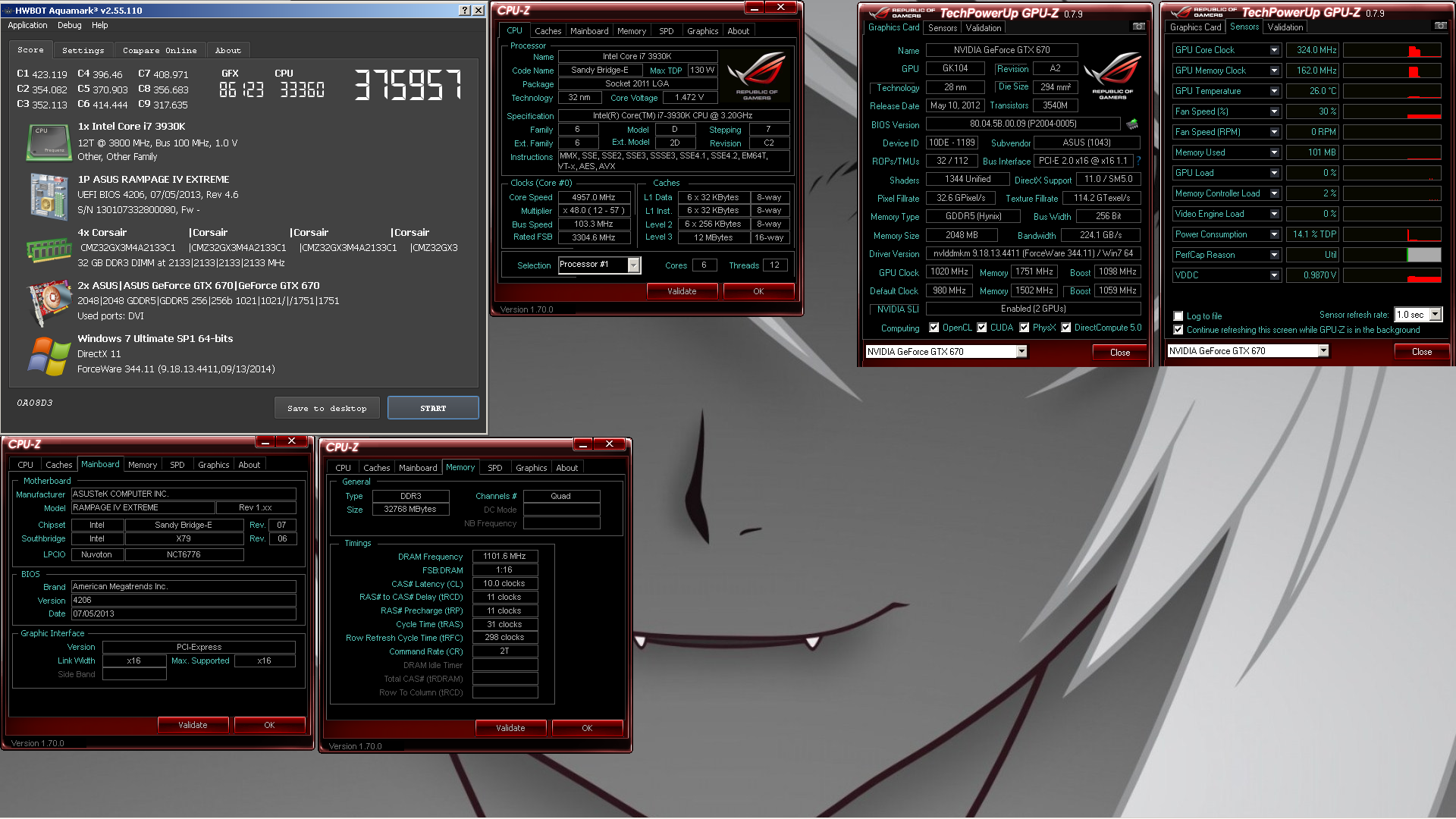Open the Sensors tab in GPU-Z Graphics Card window
1456x819 pixels.
tap(943, 27)
